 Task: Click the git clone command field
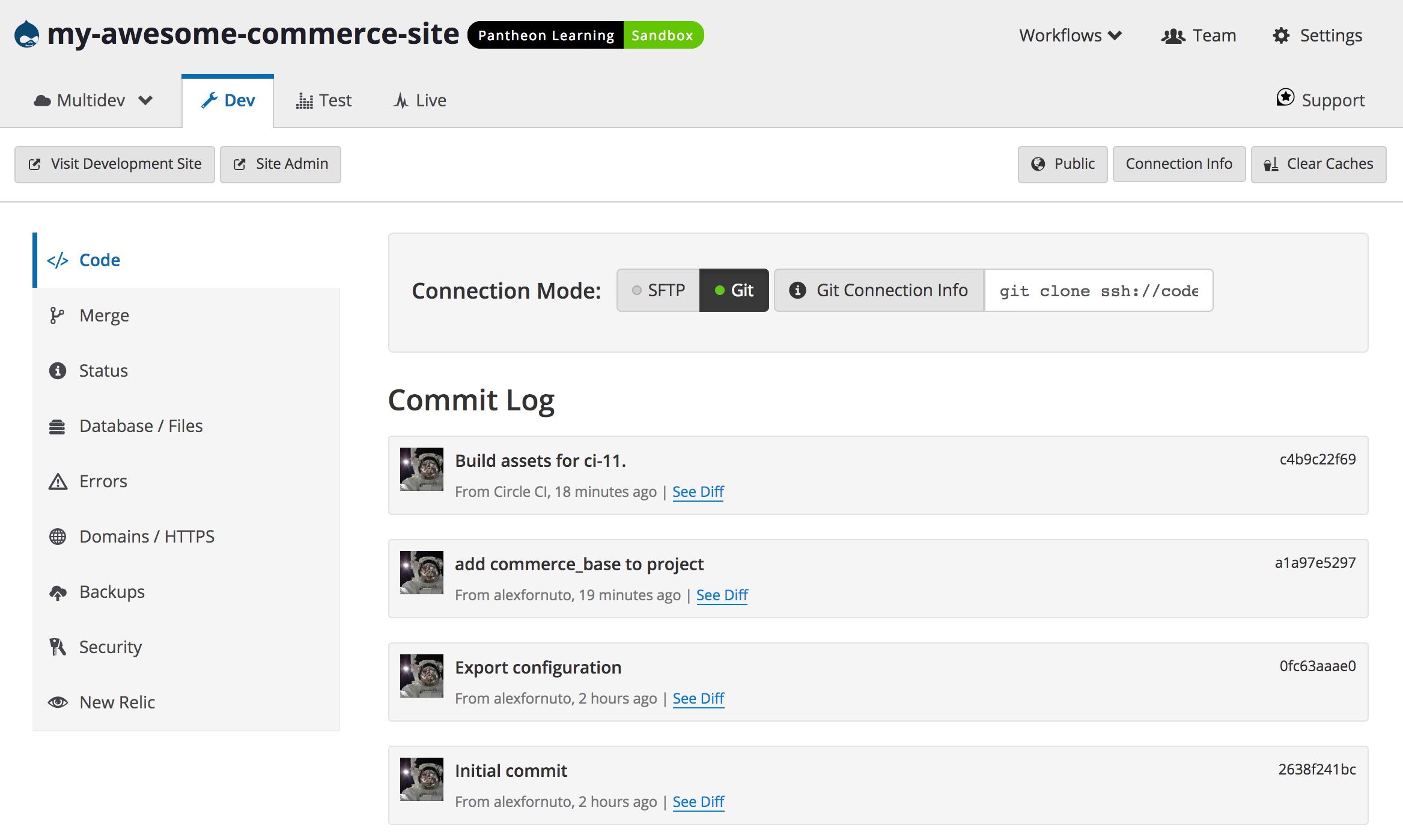click(1098, 291)
